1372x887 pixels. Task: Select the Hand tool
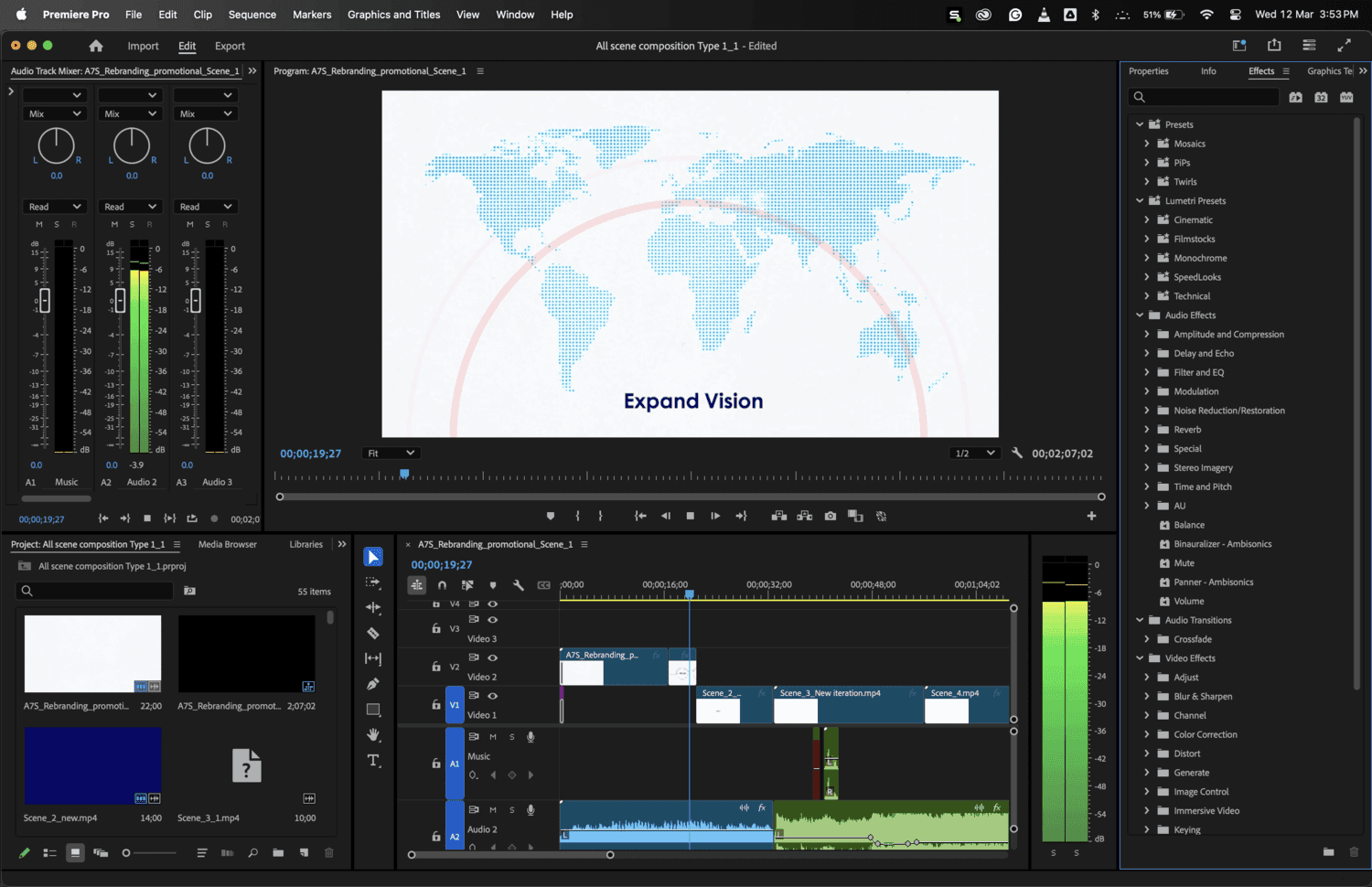click(373, 735)
